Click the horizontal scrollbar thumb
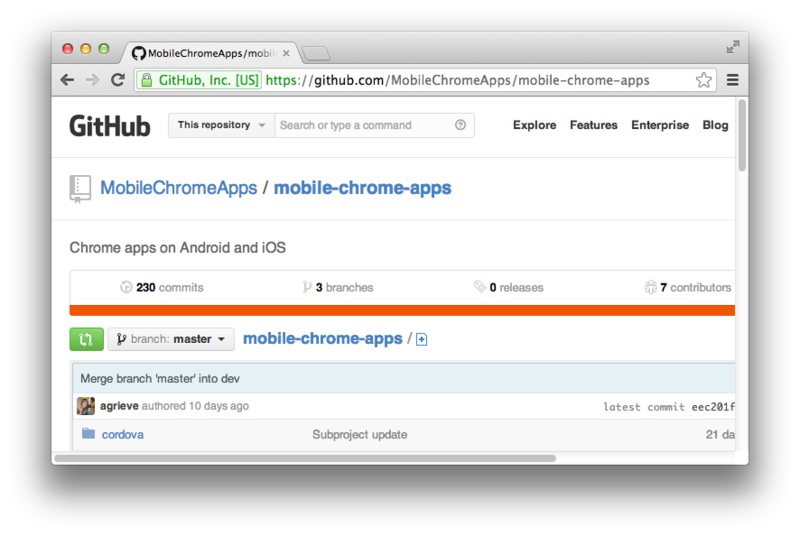Viewport: 800px width, 536px height. (305, 458)
